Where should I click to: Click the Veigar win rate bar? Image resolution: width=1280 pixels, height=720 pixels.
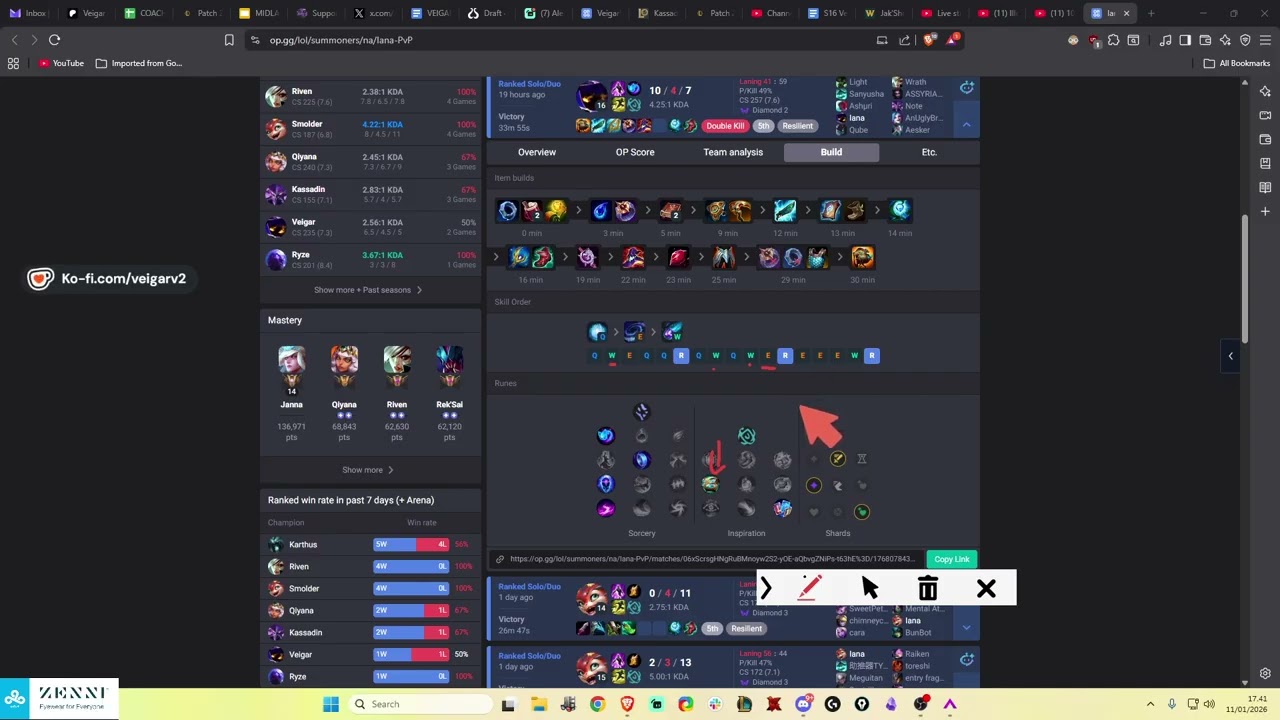click(x=411, y=654)
